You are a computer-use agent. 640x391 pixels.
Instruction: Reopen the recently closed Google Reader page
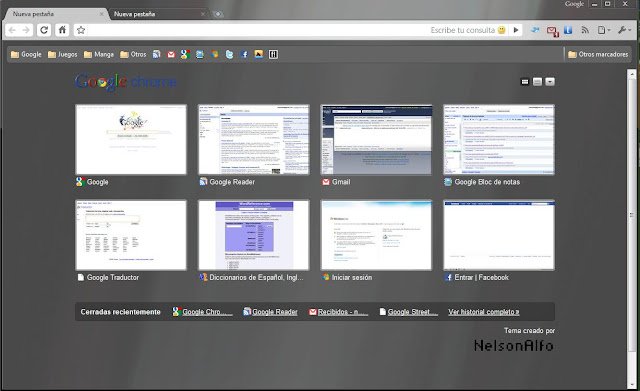coord(270,312)
